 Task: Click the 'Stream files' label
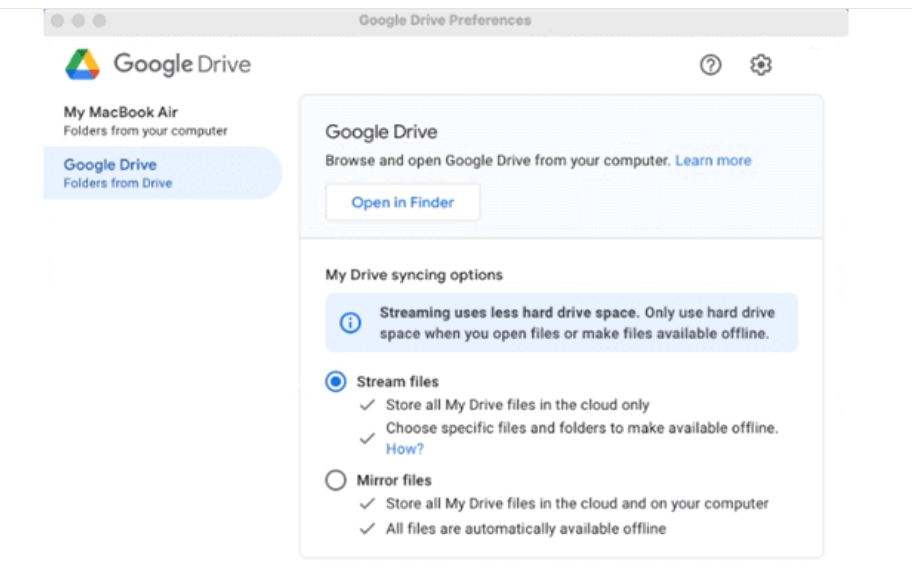pos(397,382)
